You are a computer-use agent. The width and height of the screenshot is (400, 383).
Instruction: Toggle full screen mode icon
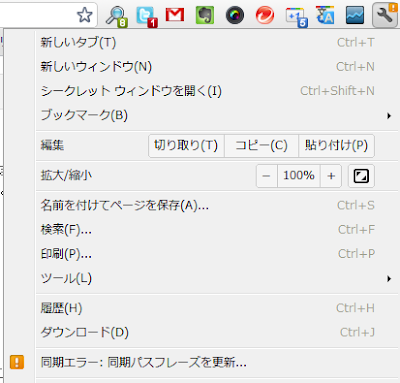click(x=361, y=176)
